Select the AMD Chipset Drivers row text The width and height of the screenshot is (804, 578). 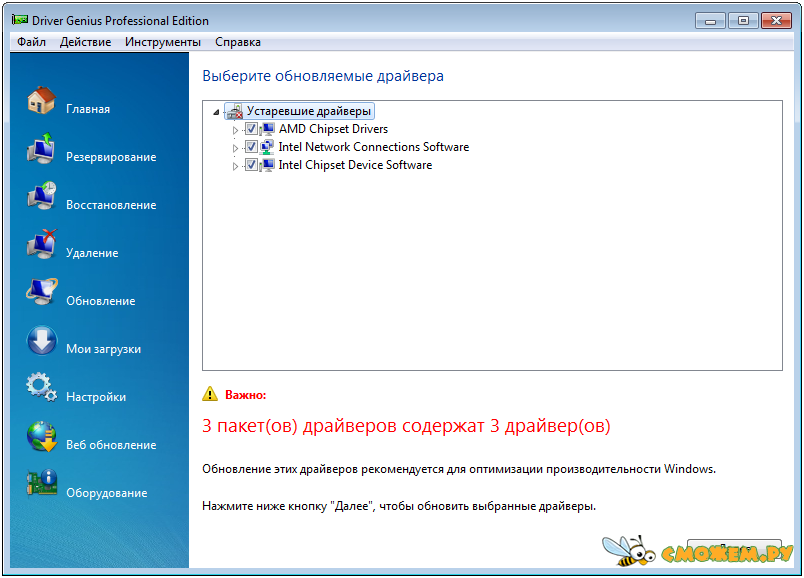tap(333, 129)
